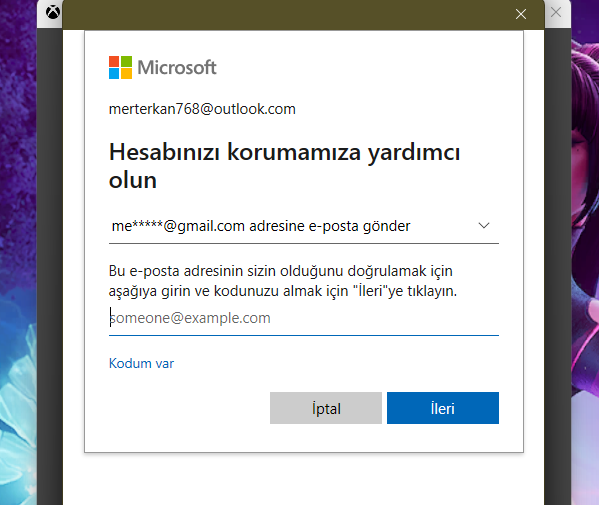The width and height of the screenshot is (599, 505).
Task: Click the 'Bu e-posta adresinin sizin olduğunu' instruction text
Action: point(283,281)
